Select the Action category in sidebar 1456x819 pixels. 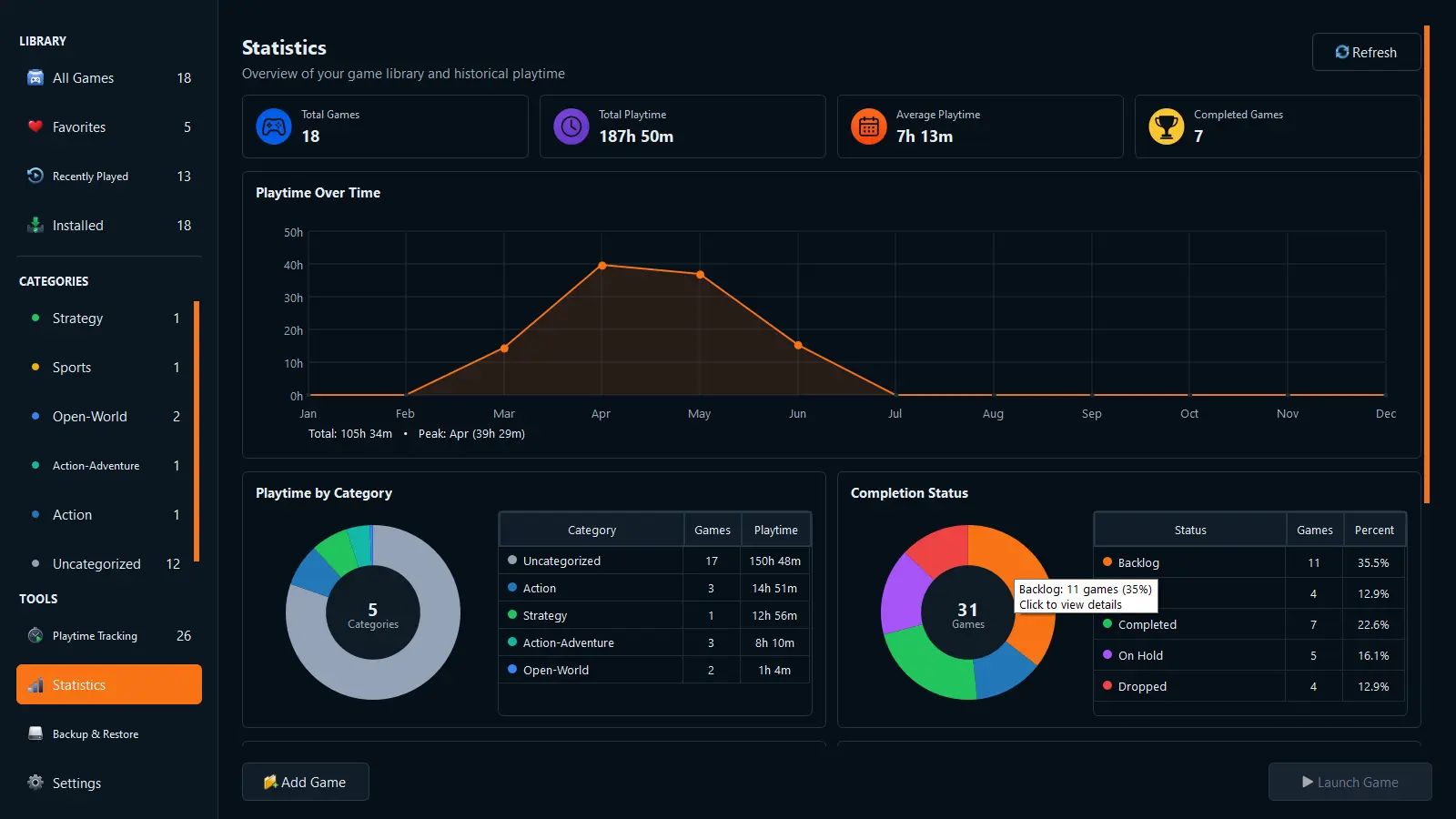click(104, 514)
